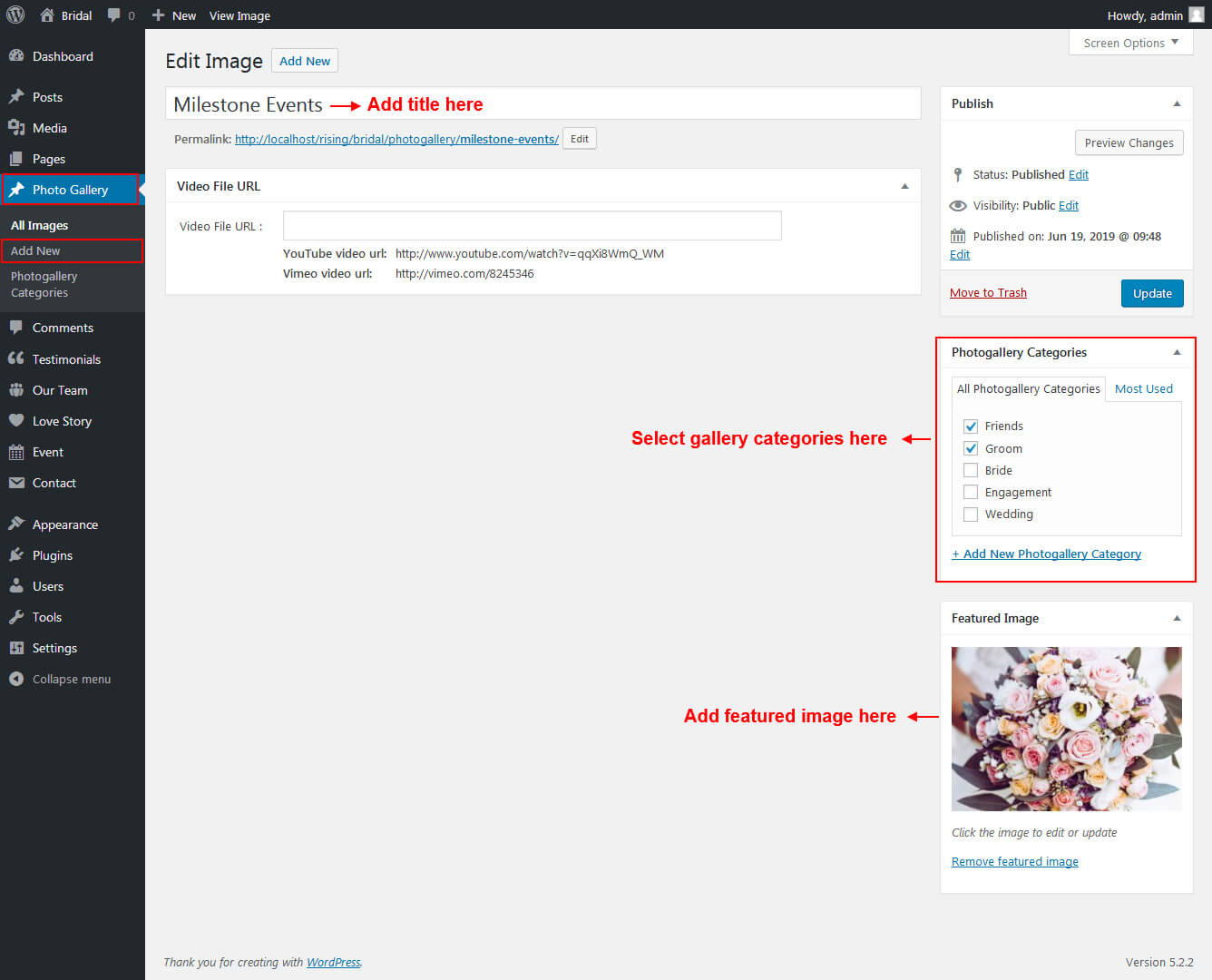Uncheck the Friends category checkbox
Screen dimensions: 1212x980
tap(971, 426)
